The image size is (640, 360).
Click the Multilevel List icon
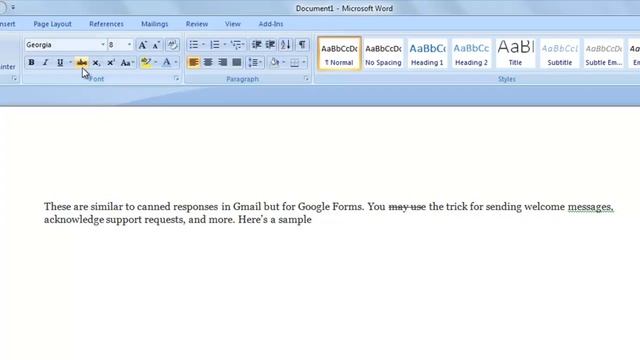point(237,44)
